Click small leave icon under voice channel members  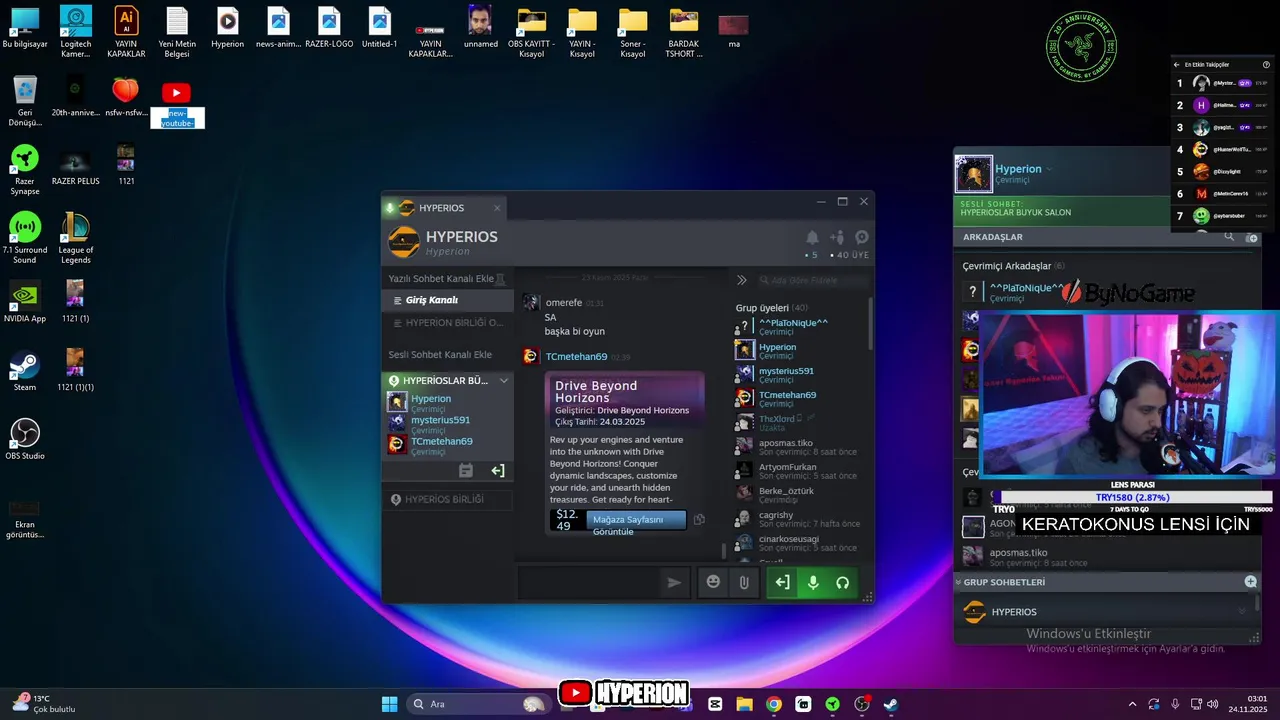coord(497,470)
